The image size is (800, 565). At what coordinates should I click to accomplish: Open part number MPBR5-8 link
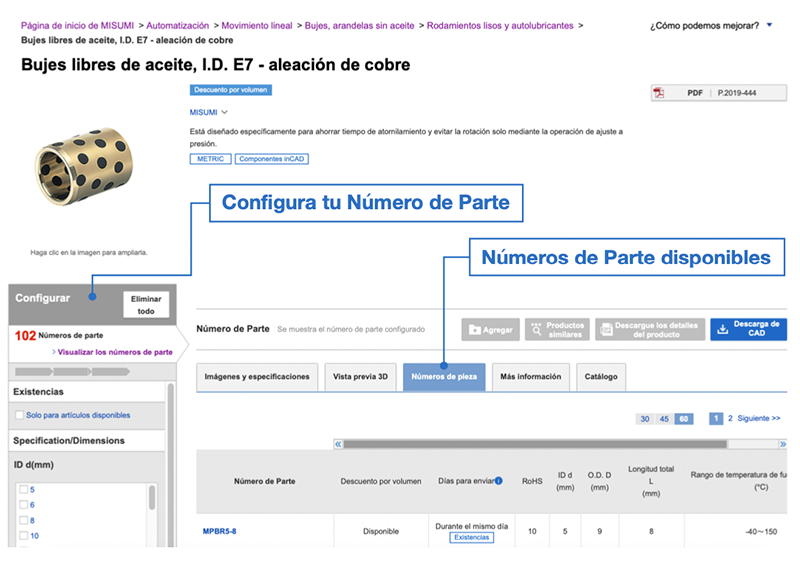pos(219,531)
